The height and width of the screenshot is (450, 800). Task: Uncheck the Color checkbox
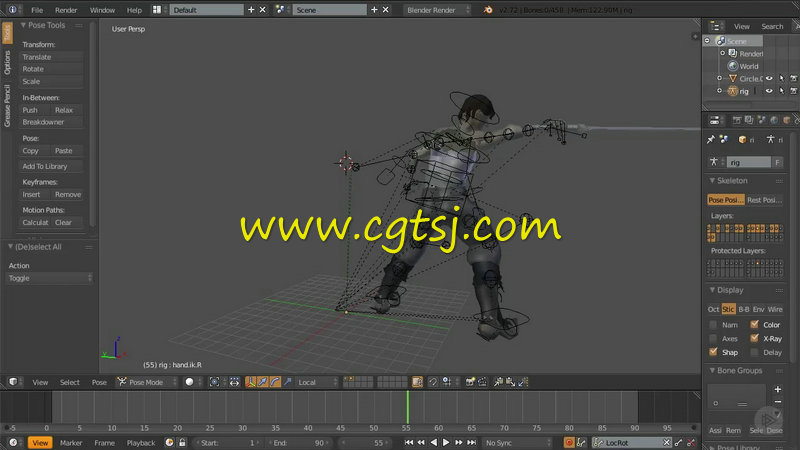coord(754,324)
